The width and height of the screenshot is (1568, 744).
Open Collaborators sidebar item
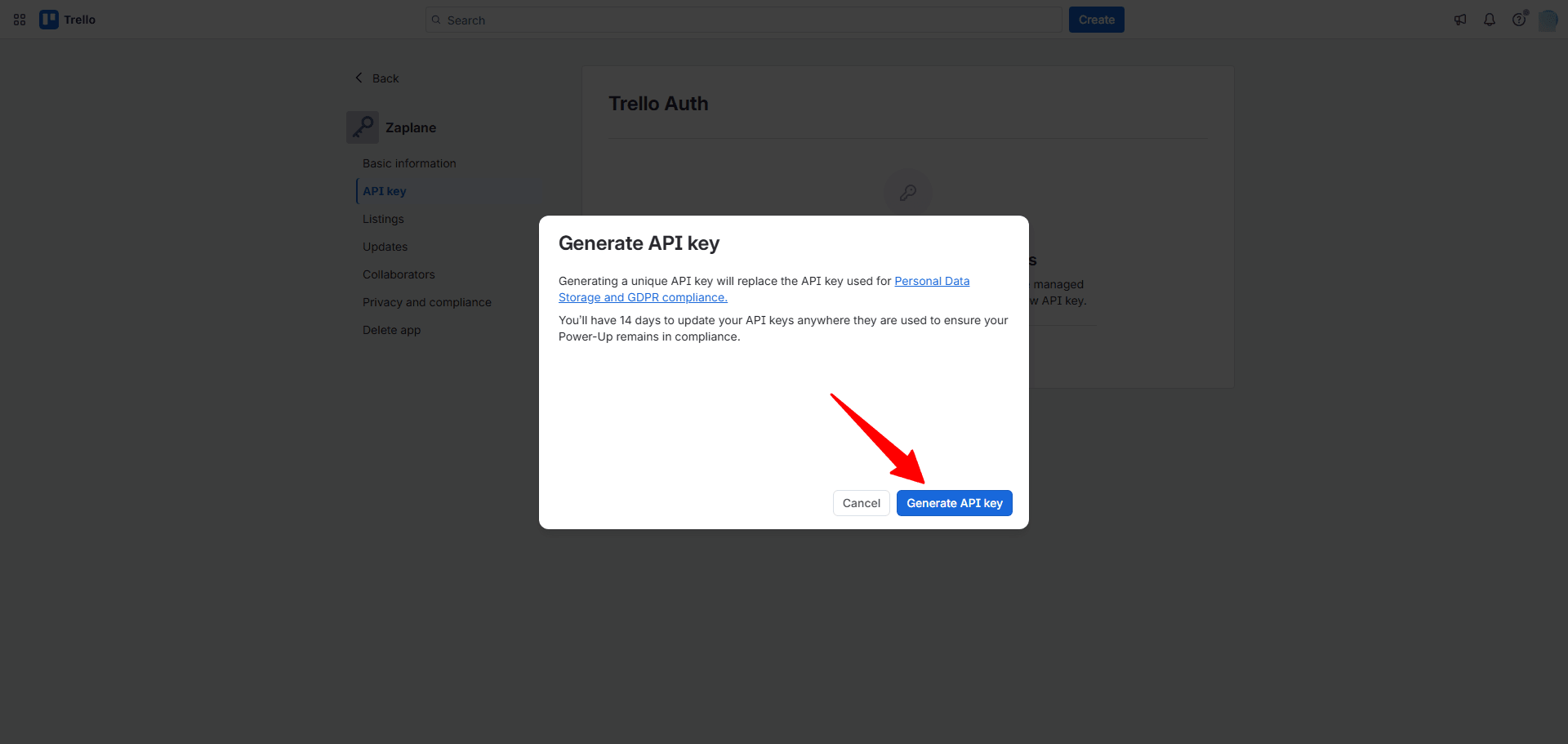pyautogui.click(x=399, y=274)
